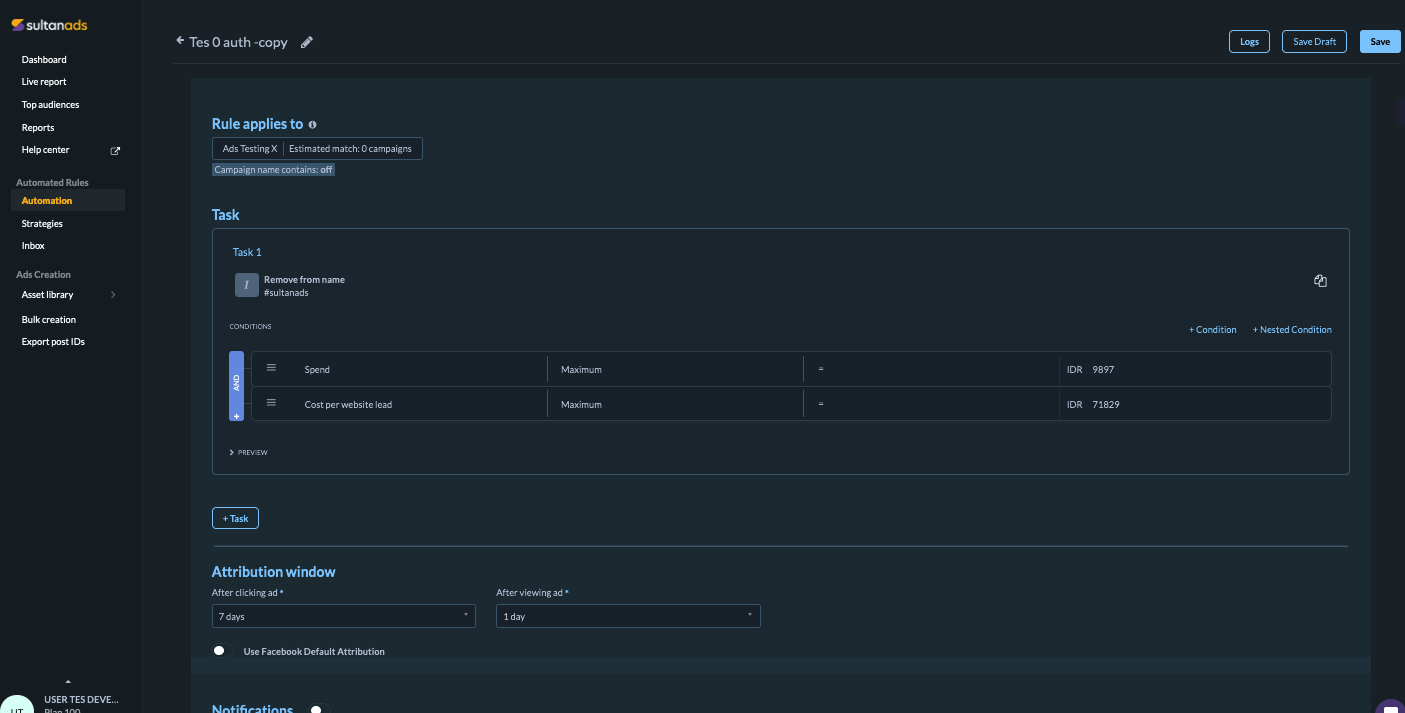Turn on the Notifications toggle

click(317, 709)
